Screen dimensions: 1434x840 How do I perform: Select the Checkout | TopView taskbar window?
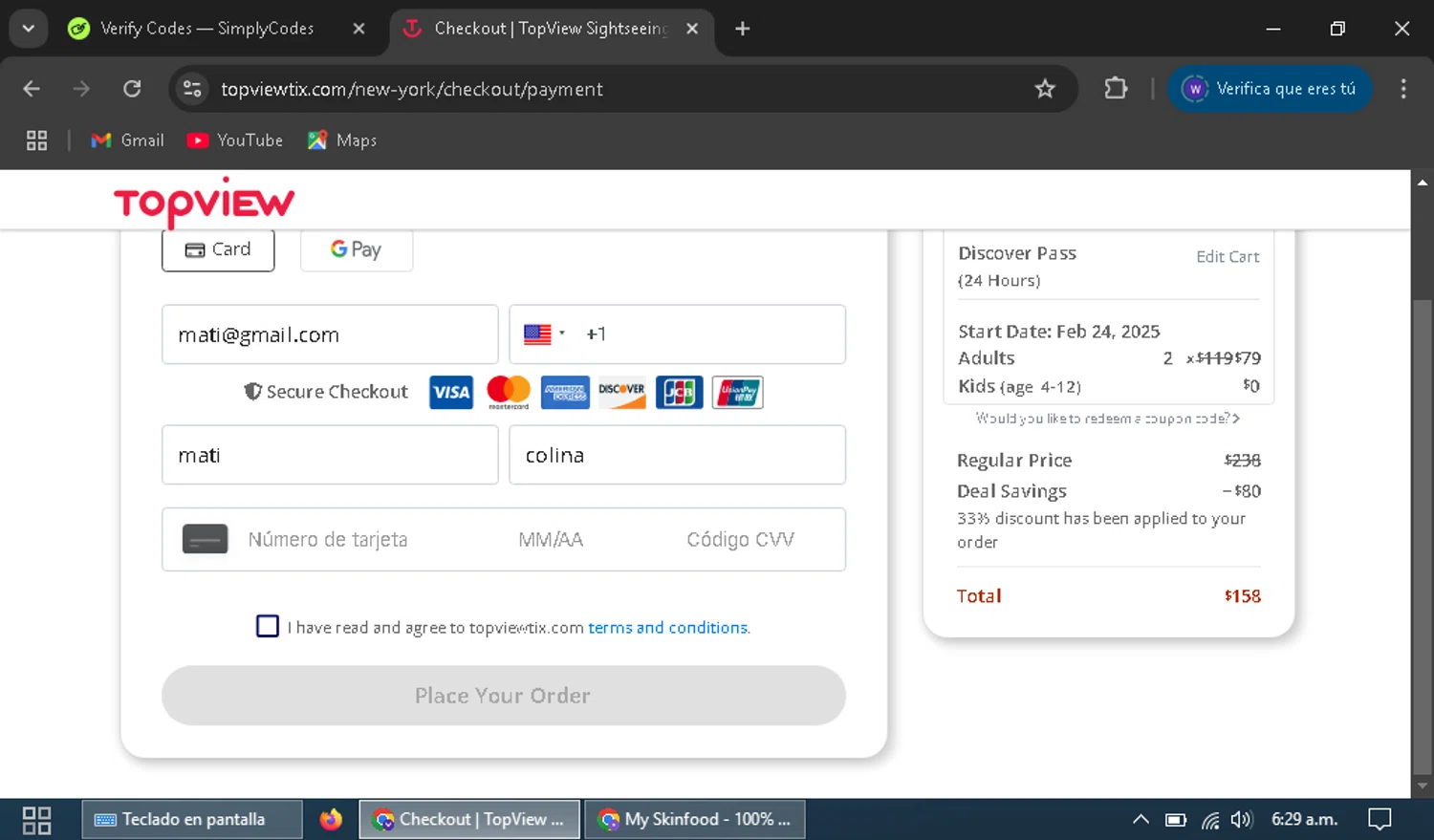click(x=469, y=820)
